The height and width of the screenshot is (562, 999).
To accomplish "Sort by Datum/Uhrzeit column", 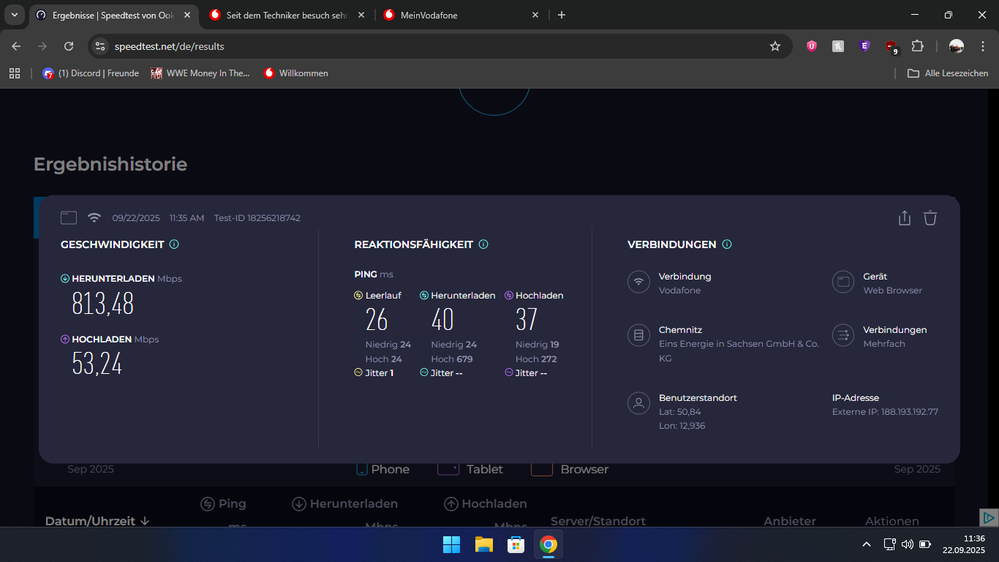I will tap(97, 521).
